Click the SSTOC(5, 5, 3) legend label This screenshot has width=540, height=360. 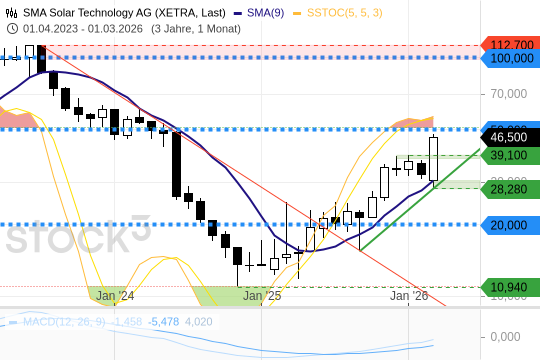click(x=345, y=13)
